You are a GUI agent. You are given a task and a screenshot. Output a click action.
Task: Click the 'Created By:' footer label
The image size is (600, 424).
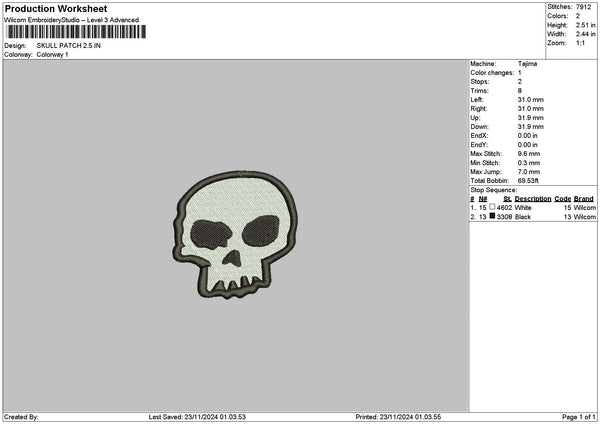[21, 417]
